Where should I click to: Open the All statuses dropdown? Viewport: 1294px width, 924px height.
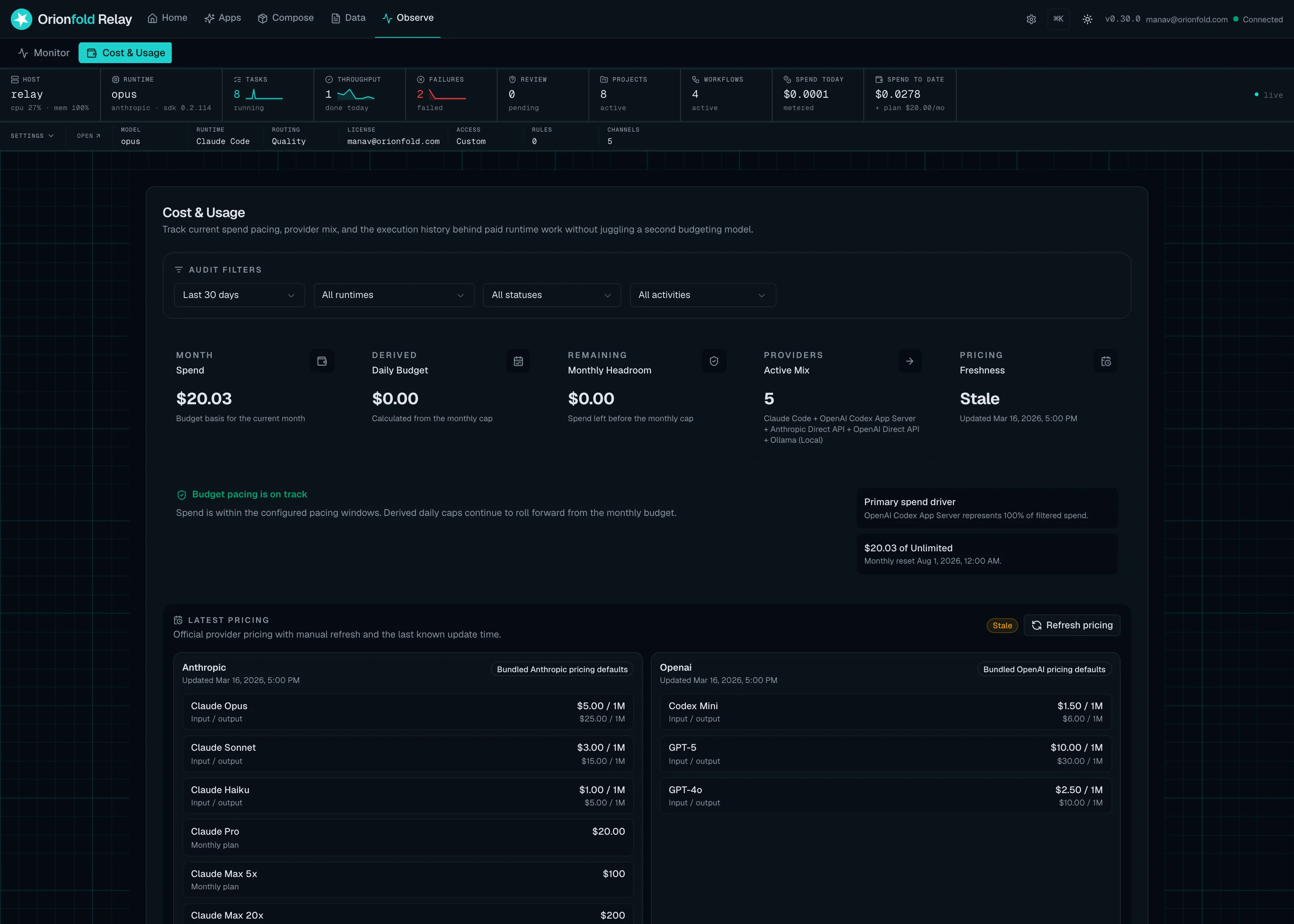(551, 295)
